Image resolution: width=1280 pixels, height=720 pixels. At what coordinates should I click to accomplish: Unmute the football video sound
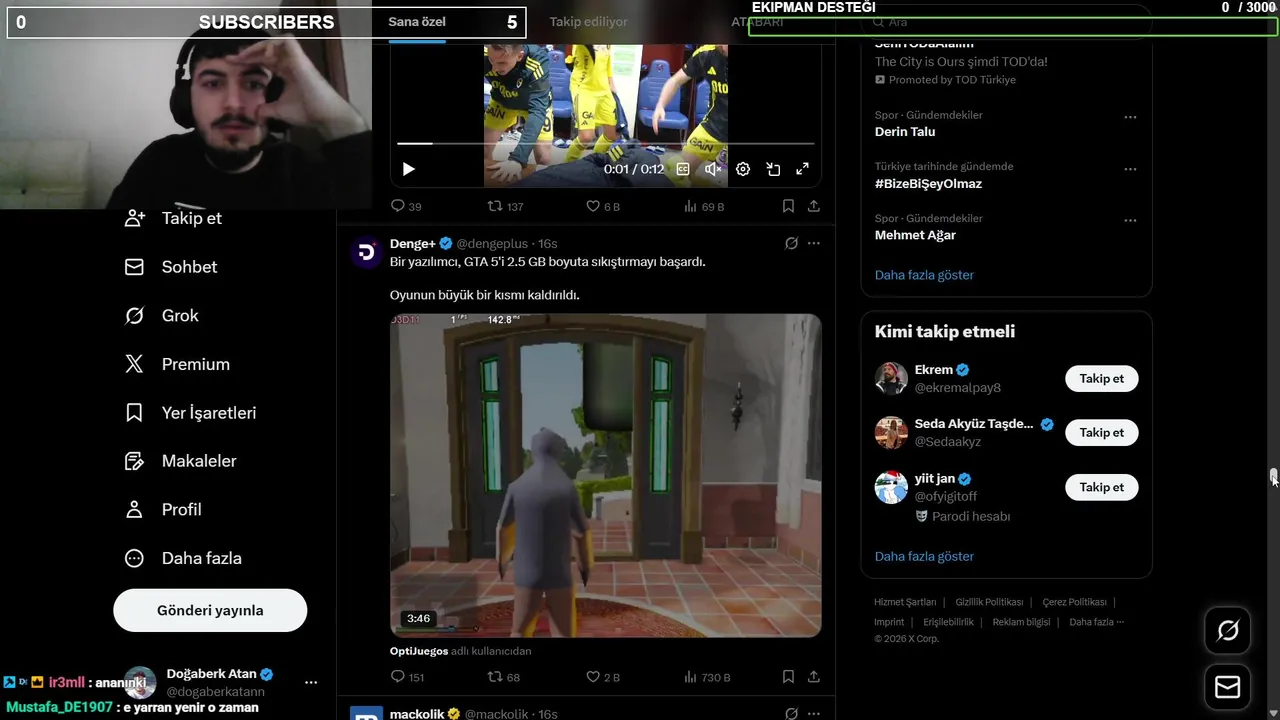[713, 169]
